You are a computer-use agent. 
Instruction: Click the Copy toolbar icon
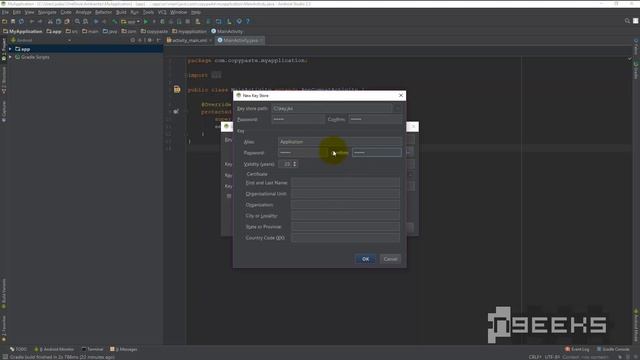58,21
